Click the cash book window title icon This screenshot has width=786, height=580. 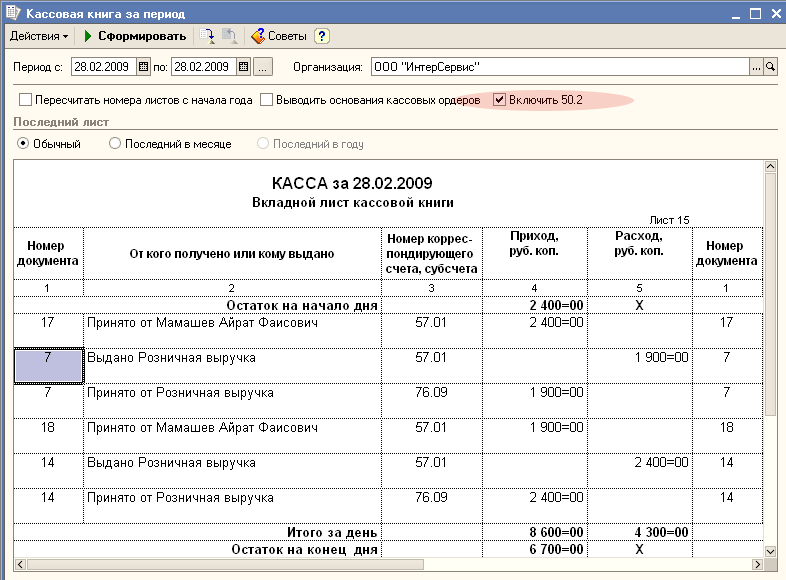tap(13, 12)
